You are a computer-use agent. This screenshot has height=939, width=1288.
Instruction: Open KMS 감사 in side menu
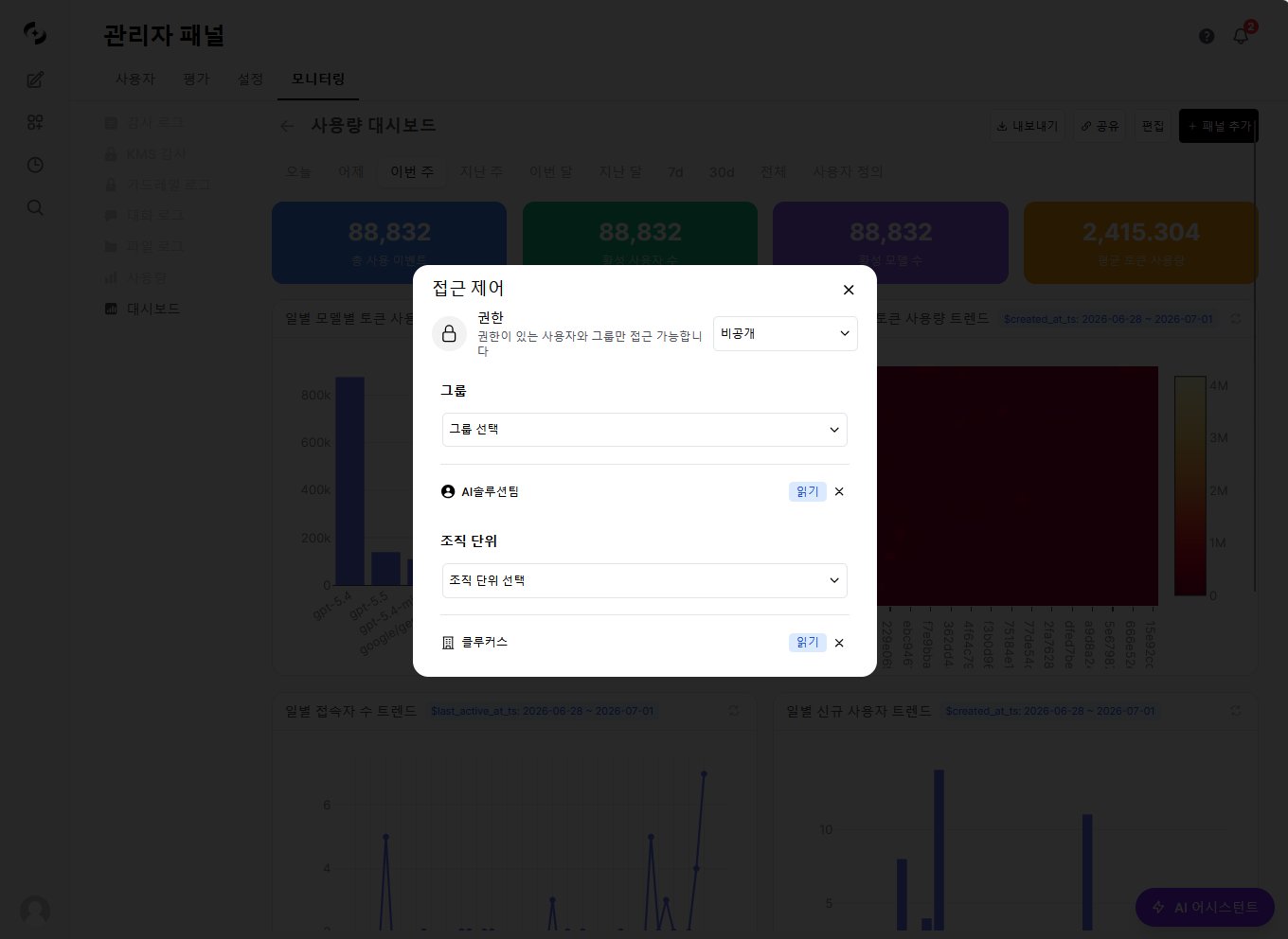pos(145,153)
